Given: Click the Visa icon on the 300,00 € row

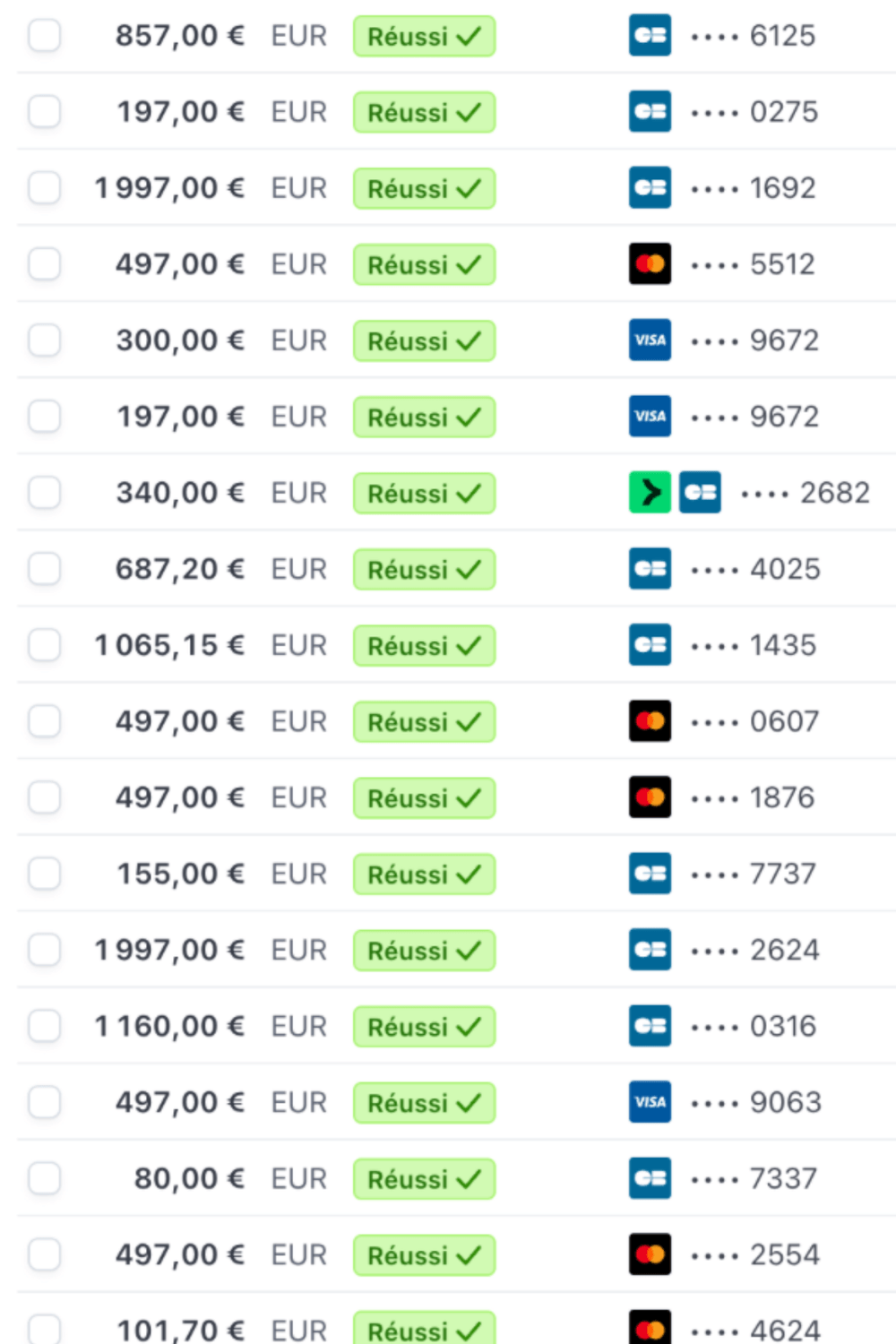Looking at the screenshot, I should (x=650, y=340).
